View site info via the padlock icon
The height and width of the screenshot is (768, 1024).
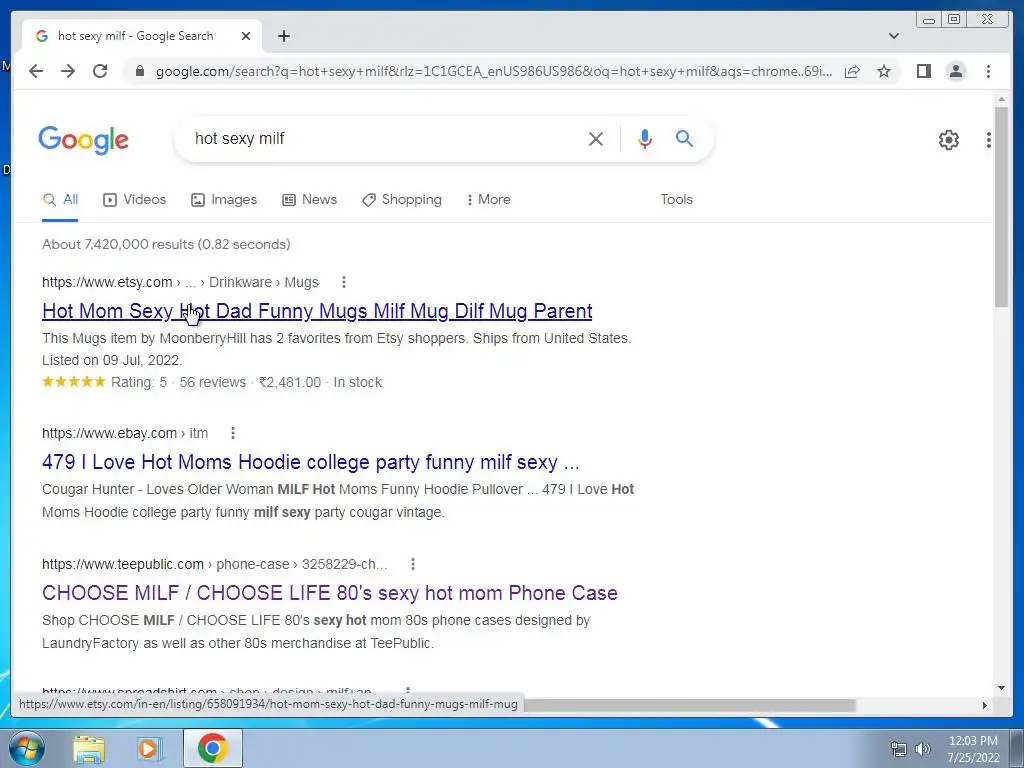tap(140, 71)
